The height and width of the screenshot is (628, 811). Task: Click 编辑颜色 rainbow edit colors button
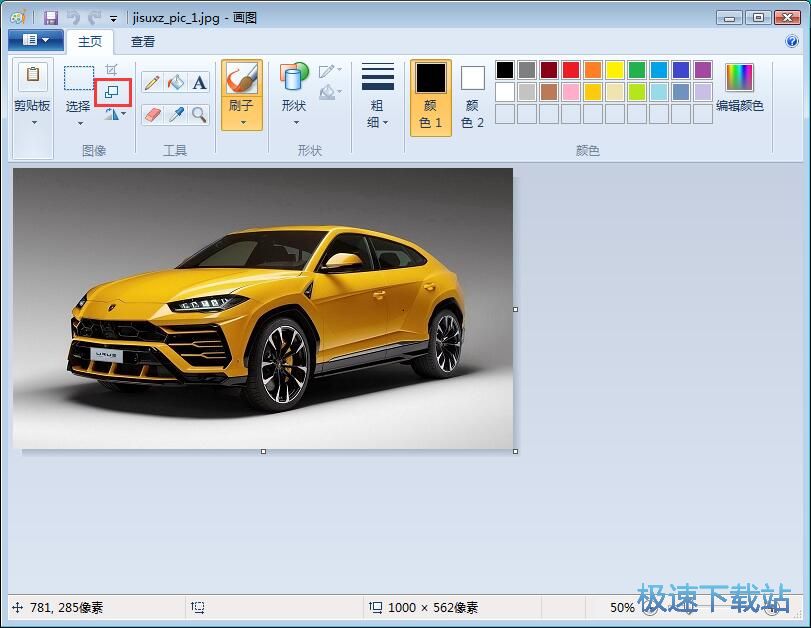point(740,87)
